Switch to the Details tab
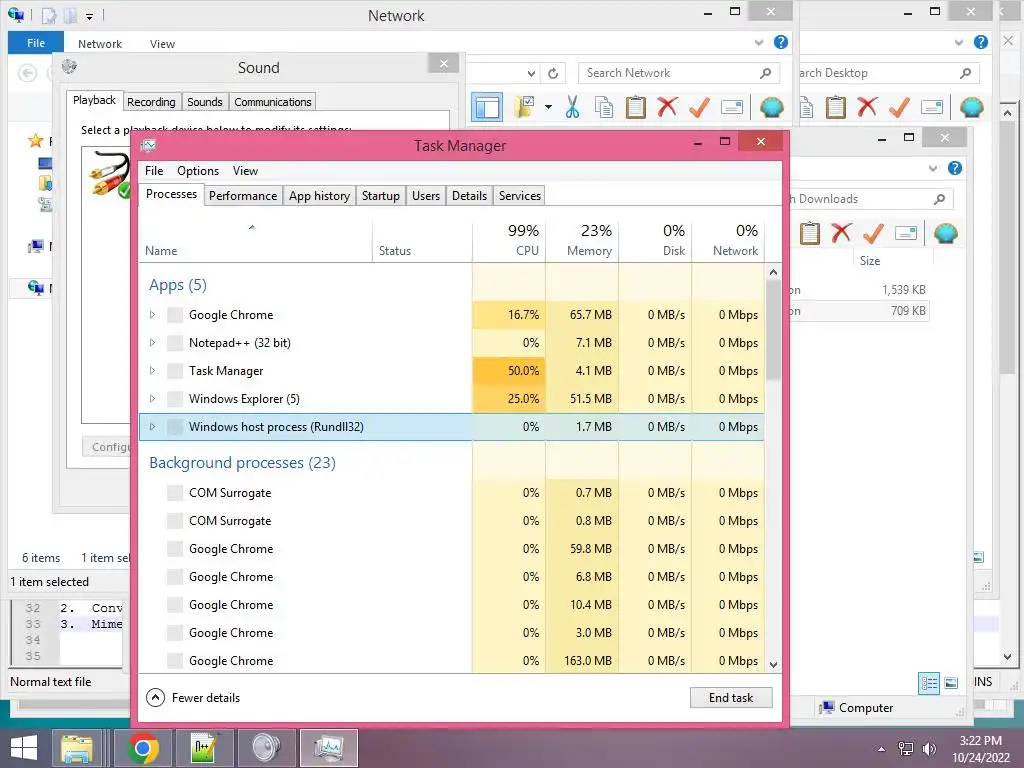Image resolution: width=1024 pixels, height=768 pixels. click(470, 196)
